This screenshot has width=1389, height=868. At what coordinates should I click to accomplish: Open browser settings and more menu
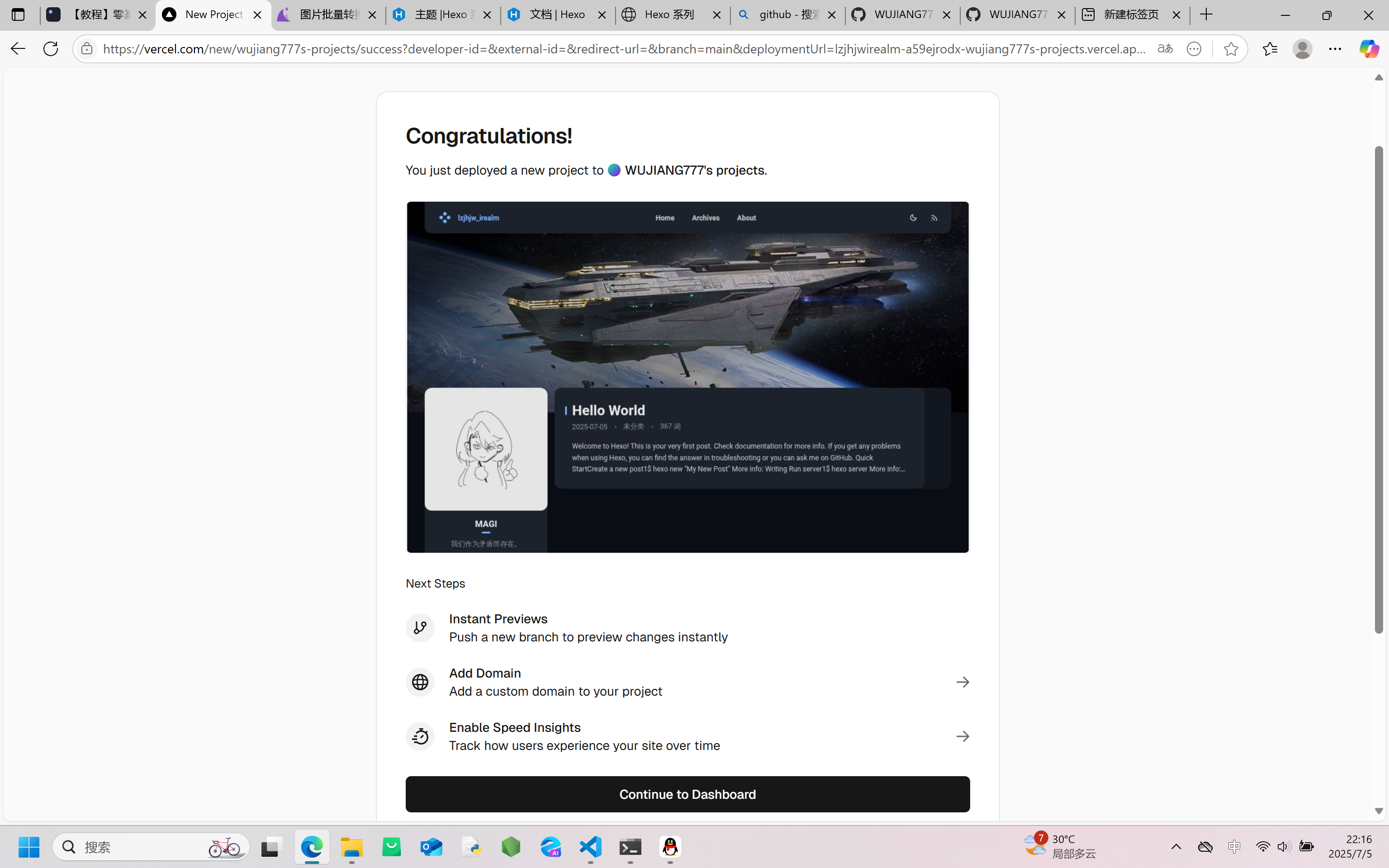tap(1335, 49)
